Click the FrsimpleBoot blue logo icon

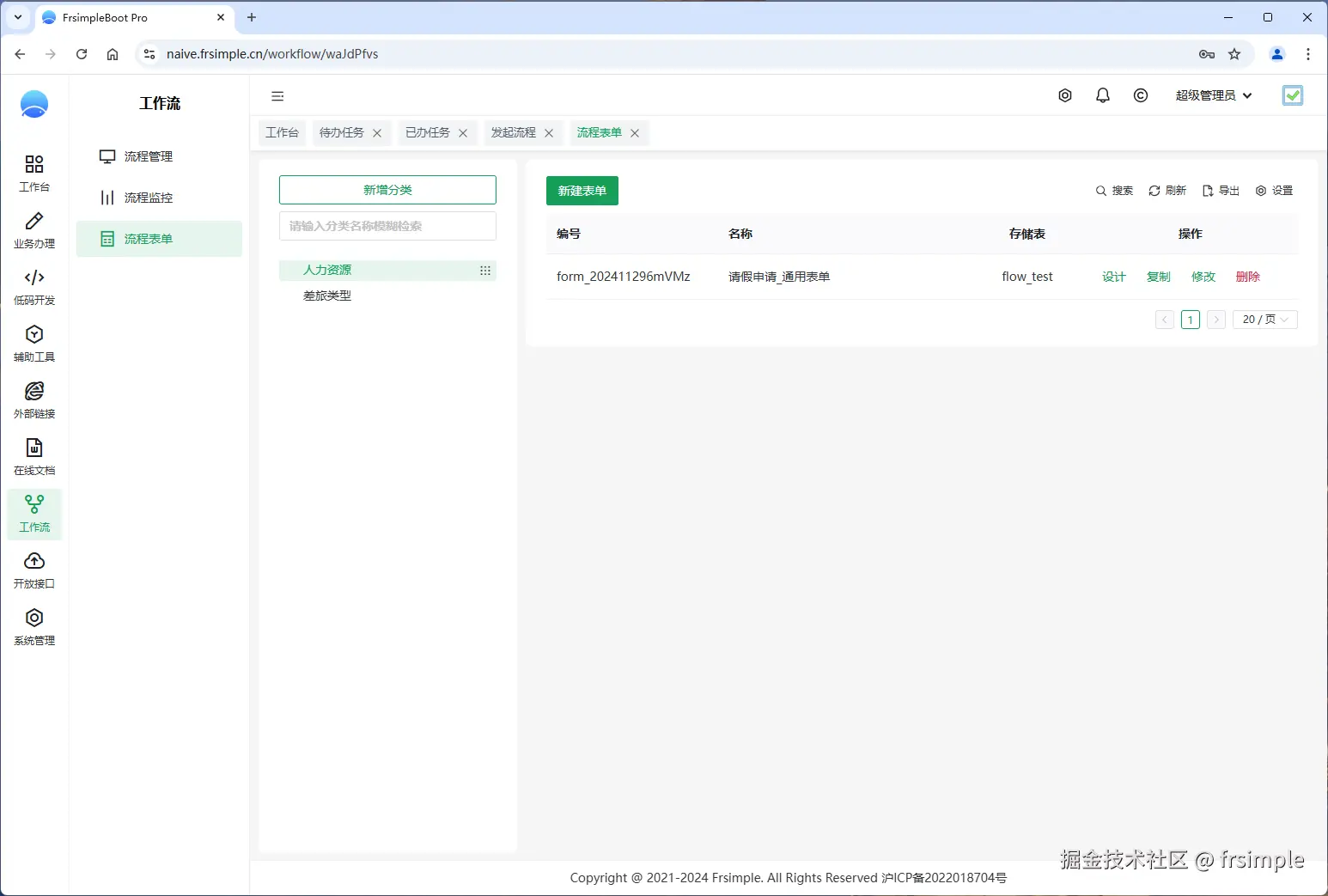pyautogui.click(x=34, y=105)
